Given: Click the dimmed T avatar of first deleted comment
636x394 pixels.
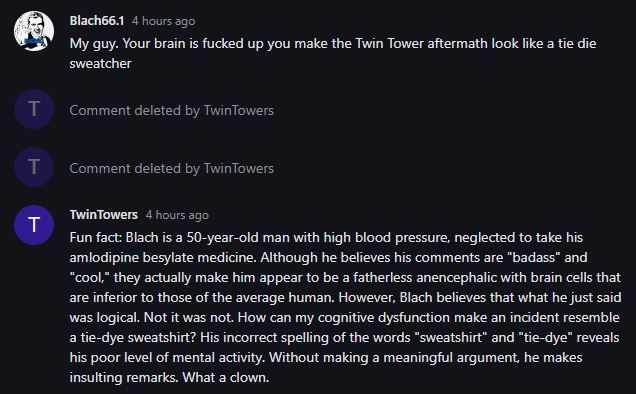Looking at the screenshot, I should (x=34, y=109).
